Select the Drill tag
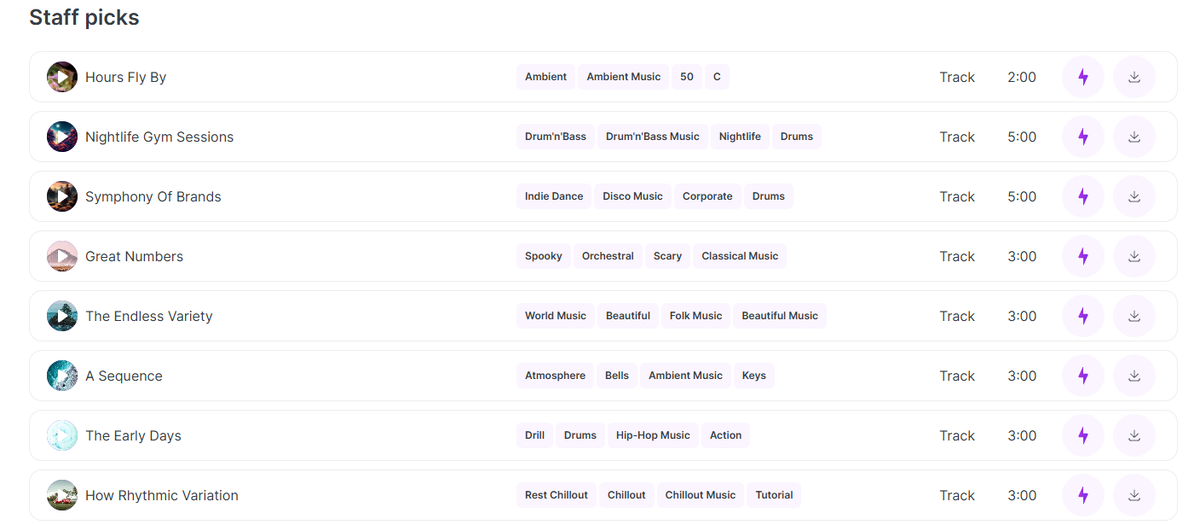 (x=535, y=436)
